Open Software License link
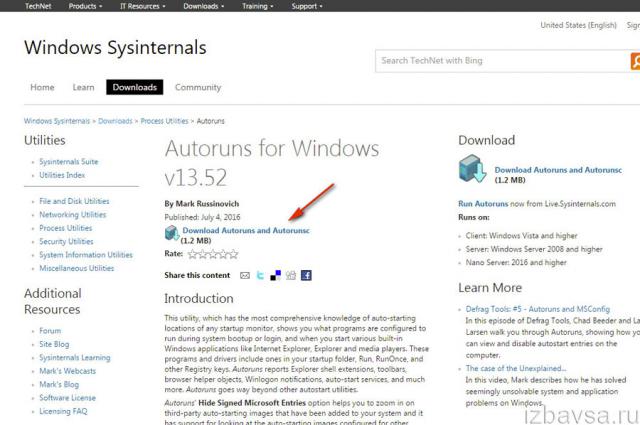Image resolution: width=640 pixels, height=425 pixels. click(67, 398)
